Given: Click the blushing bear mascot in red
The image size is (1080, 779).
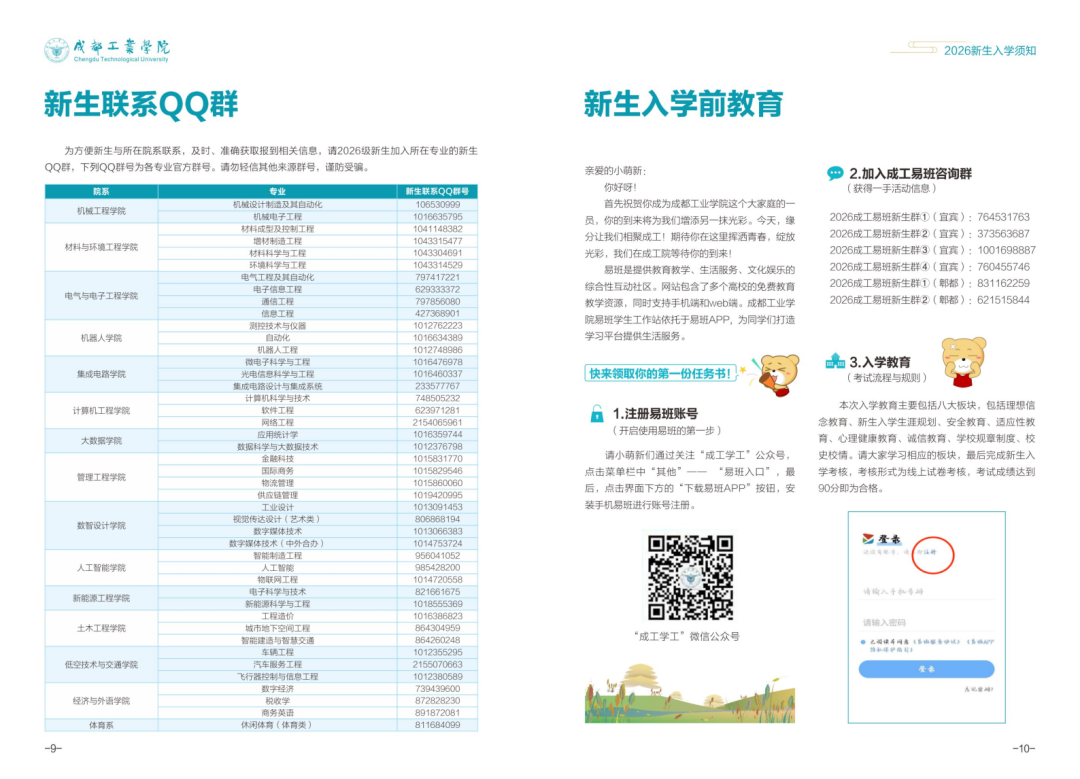Looking at the screenshot, I should pyautogui.click(x=963, y=362).
